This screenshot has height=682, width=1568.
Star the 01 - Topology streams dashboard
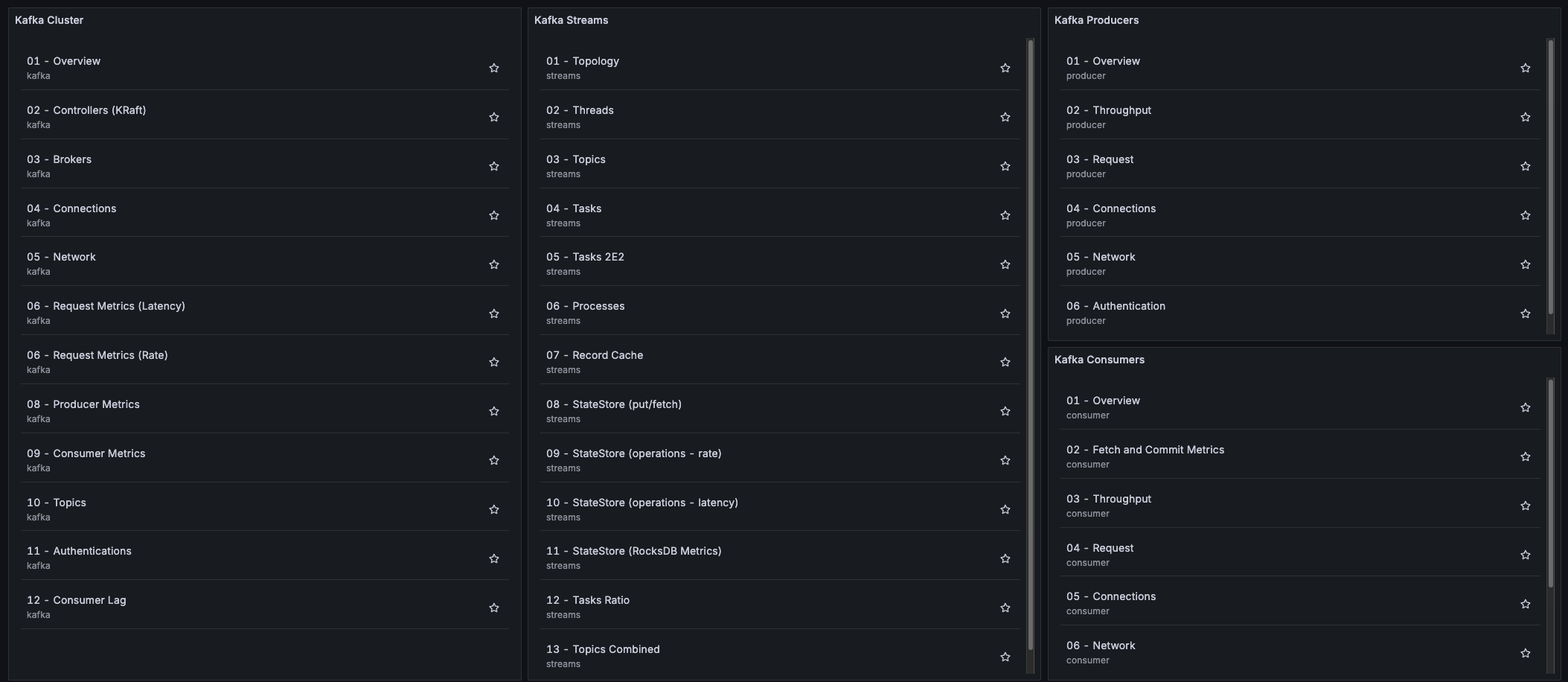[1005, 68]
